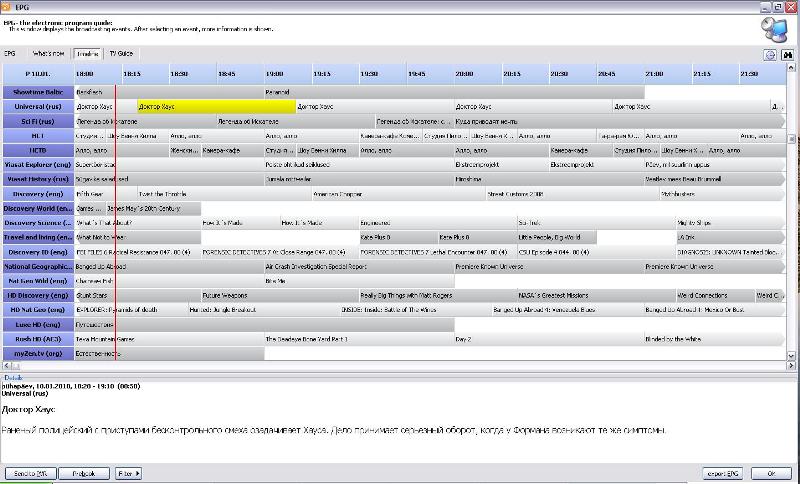This screenshot has width=800, height=484.
Task: Select the Travel and living channel header
Action: (x=38, y=237)
